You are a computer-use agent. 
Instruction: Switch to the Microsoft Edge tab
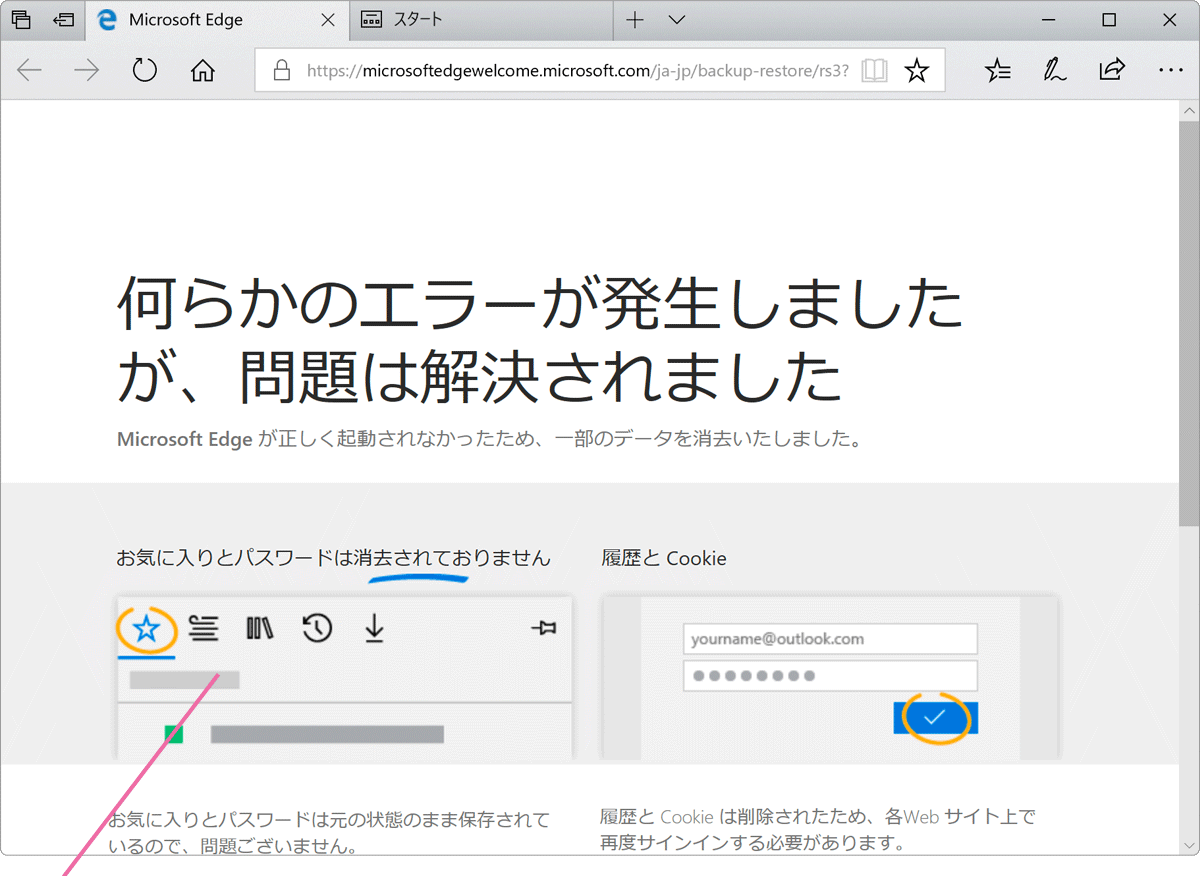pos(218,20)
